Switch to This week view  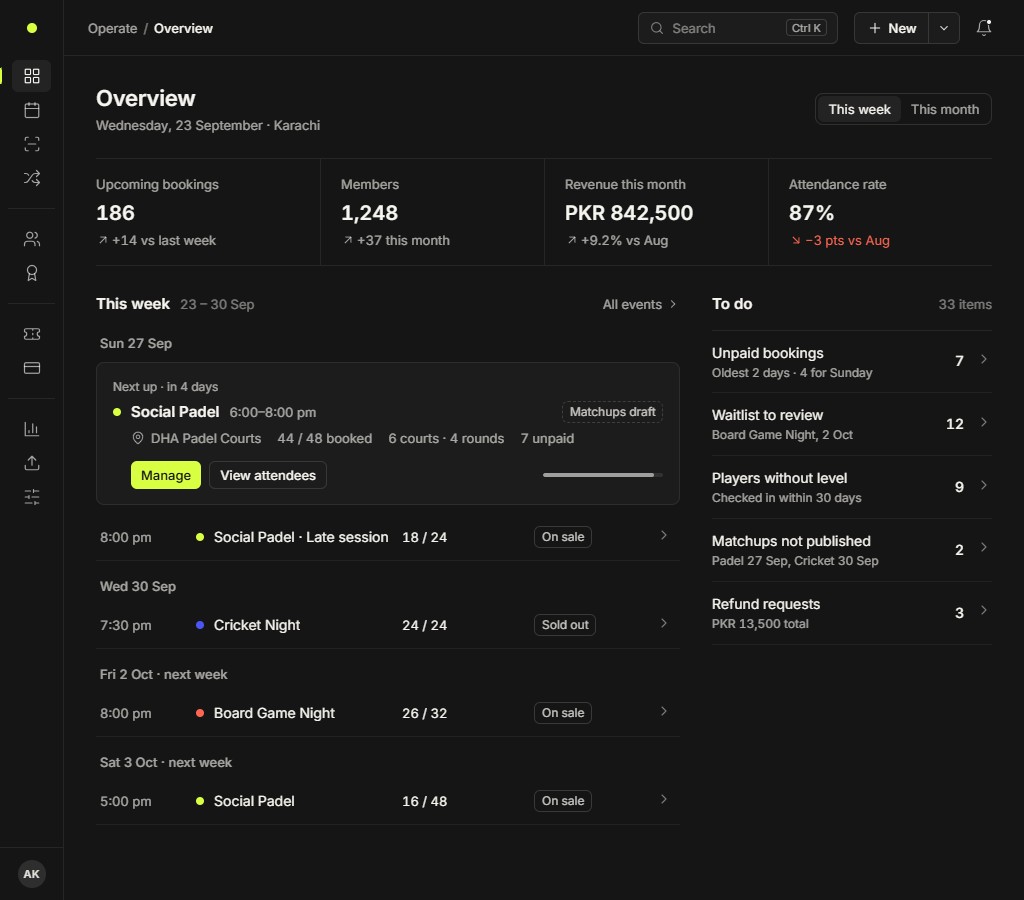tap(859, 109)
